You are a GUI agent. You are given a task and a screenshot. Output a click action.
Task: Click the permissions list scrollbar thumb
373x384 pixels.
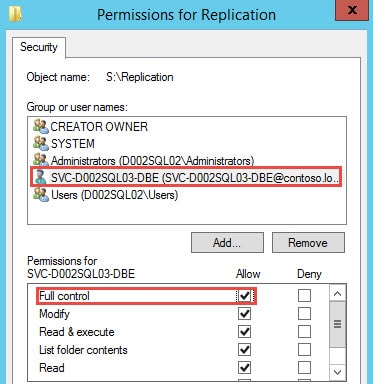click(337, 324)
